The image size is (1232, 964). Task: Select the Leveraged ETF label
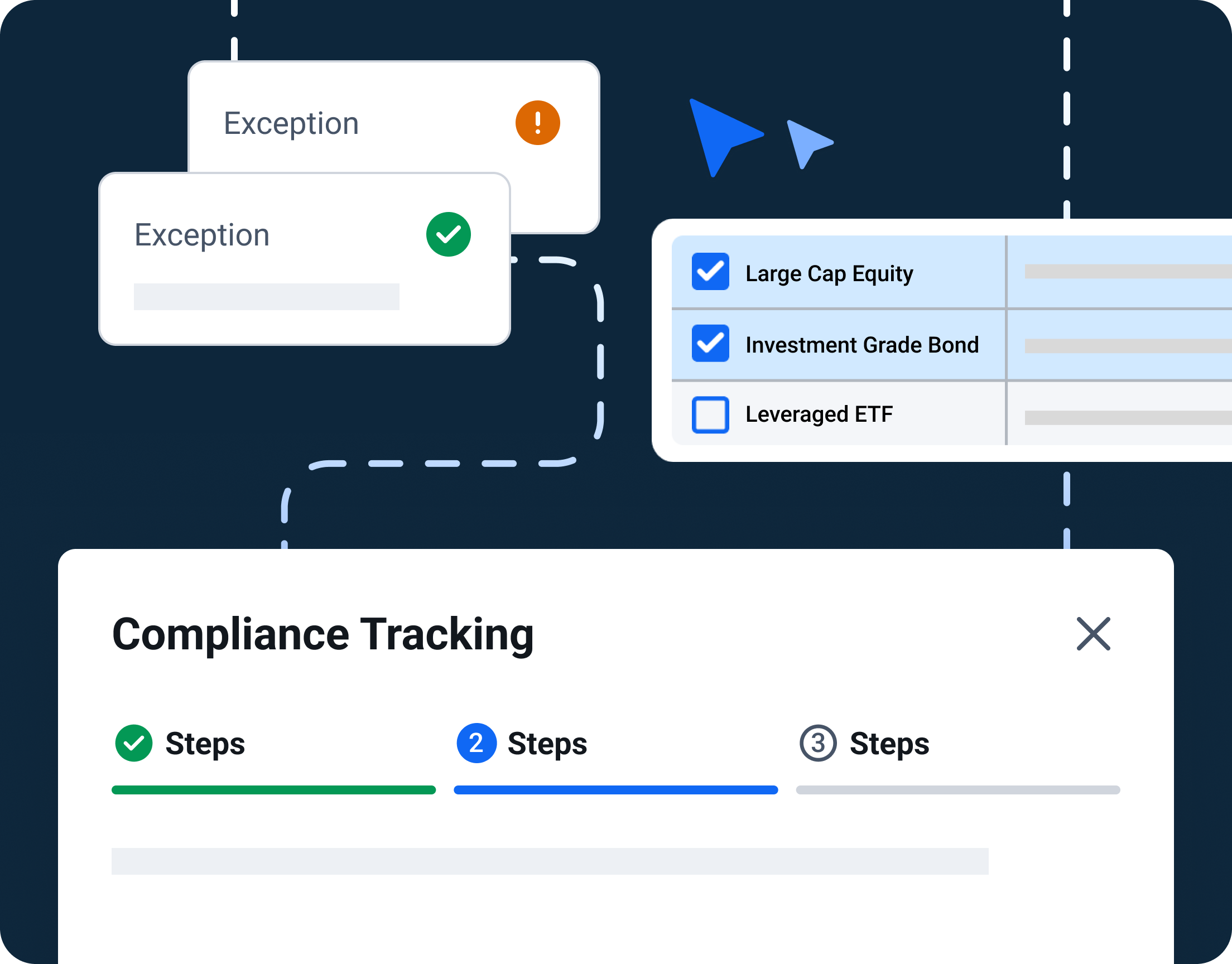click(819, 414)
